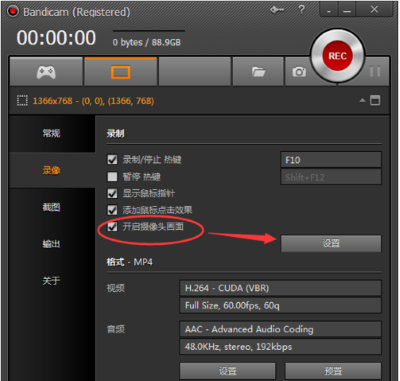Screen dimensions: 400x381
Task: Select the screen rectangle recording mode
Action: tap(120, 71)
